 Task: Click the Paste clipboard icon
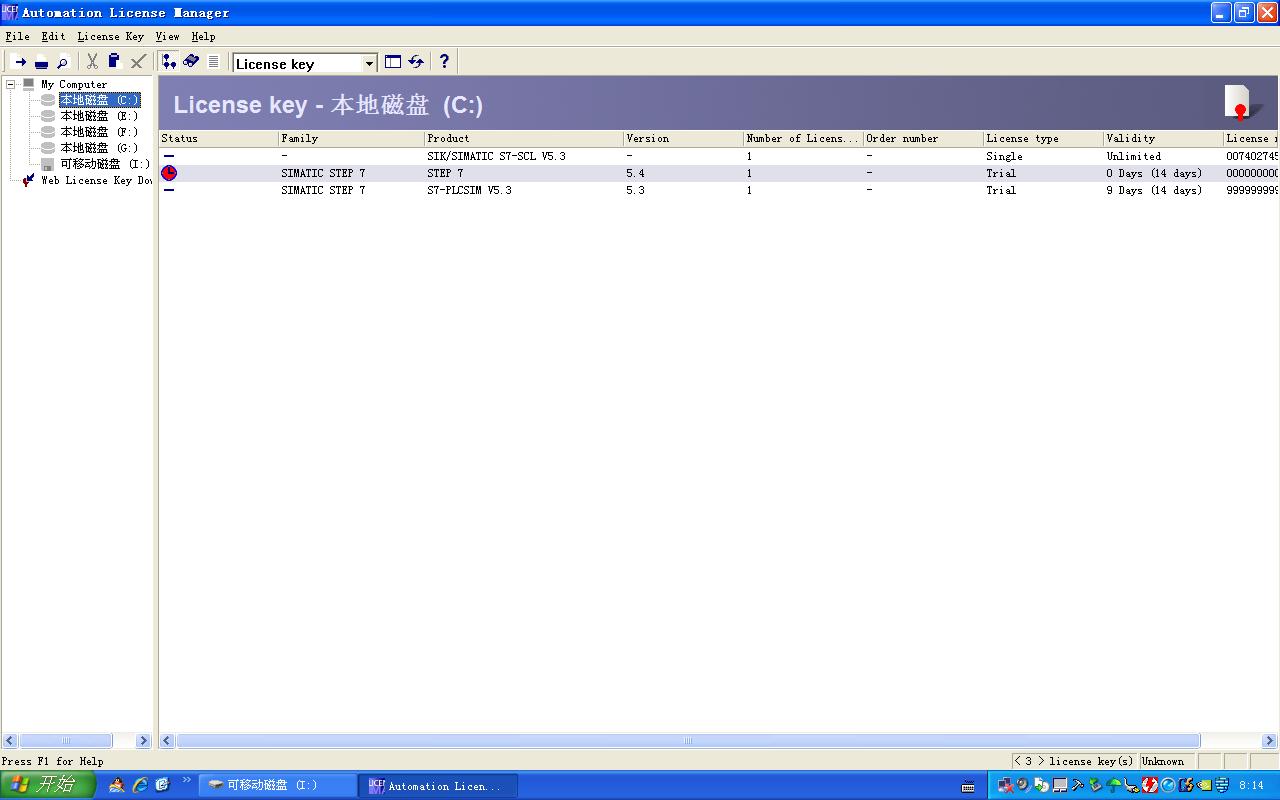coord(114,62)
